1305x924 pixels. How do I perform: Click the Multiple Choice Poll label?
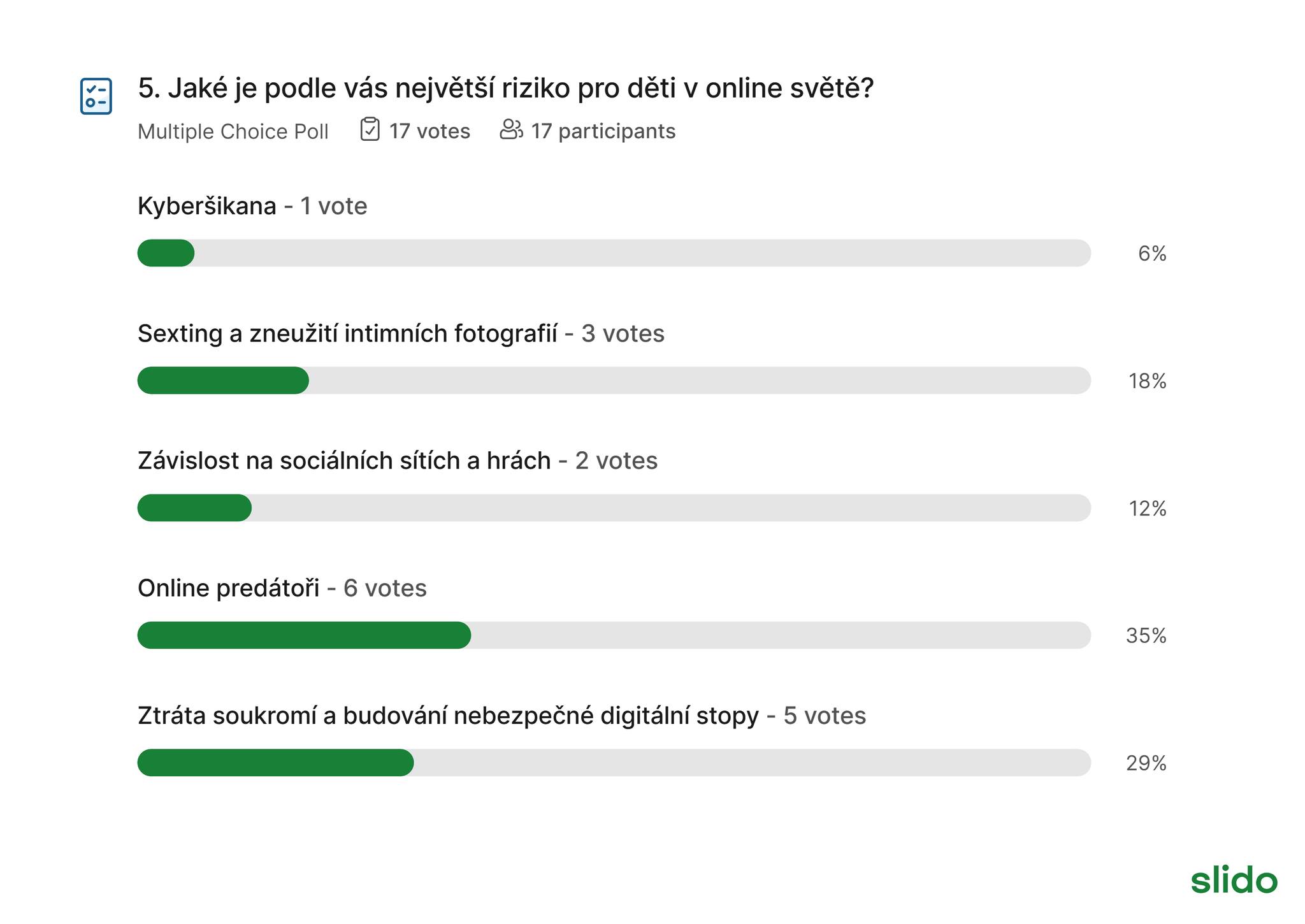233,131
